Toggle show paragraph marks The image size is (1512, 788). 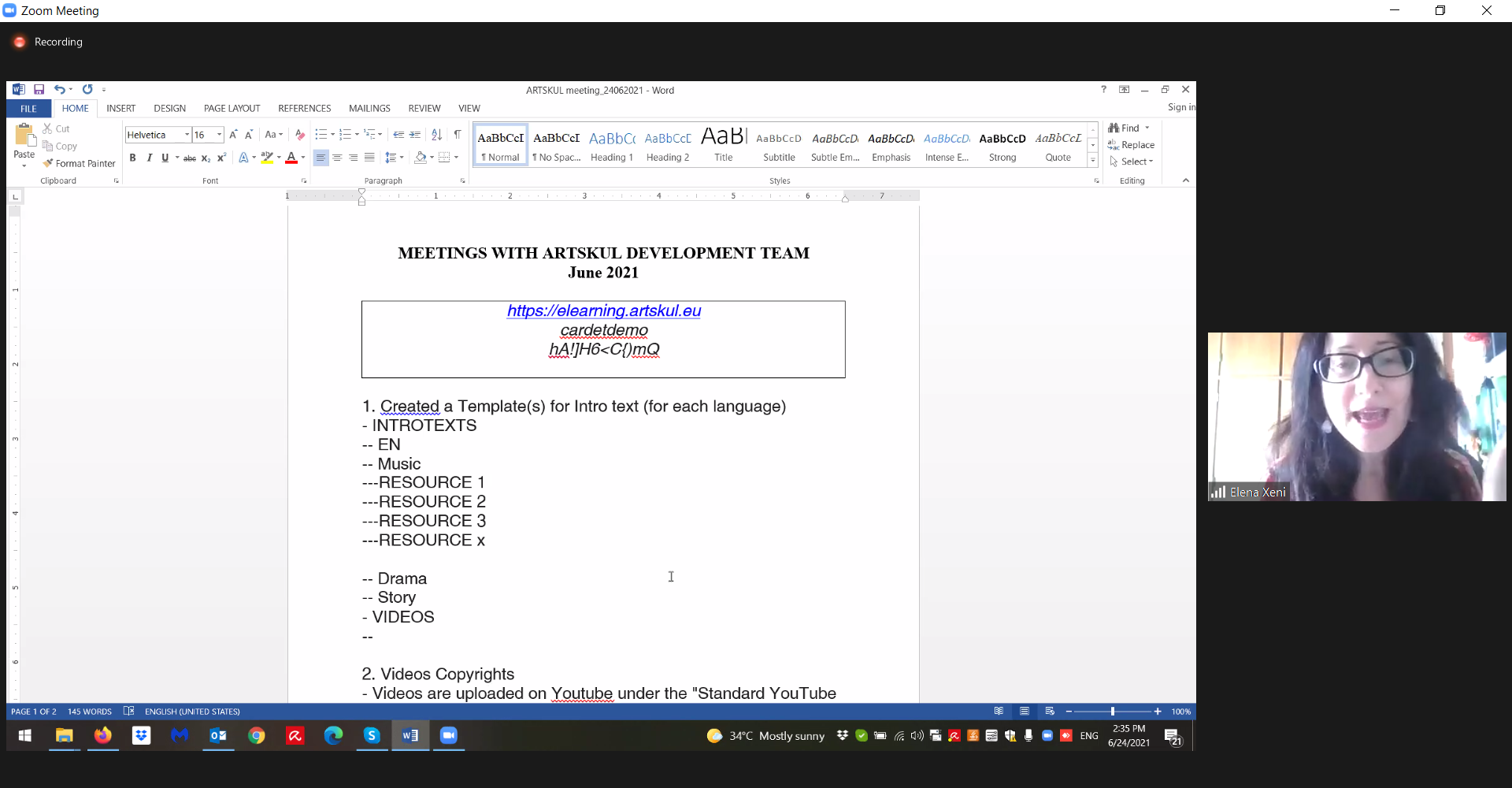pyautogui.click(x=458, y=135)
